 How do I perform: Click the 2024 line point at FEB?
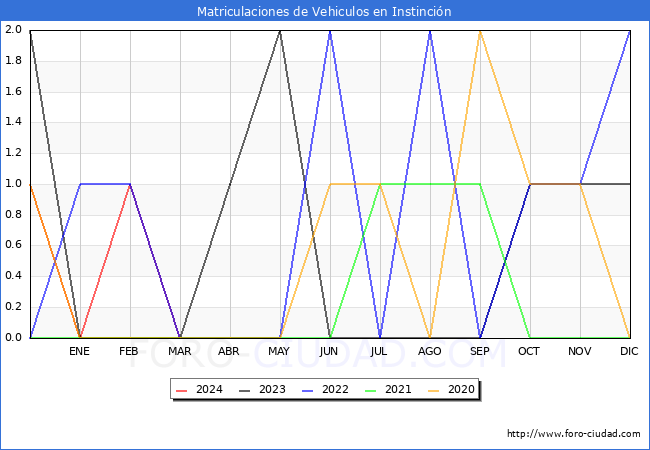coord(130,184)
